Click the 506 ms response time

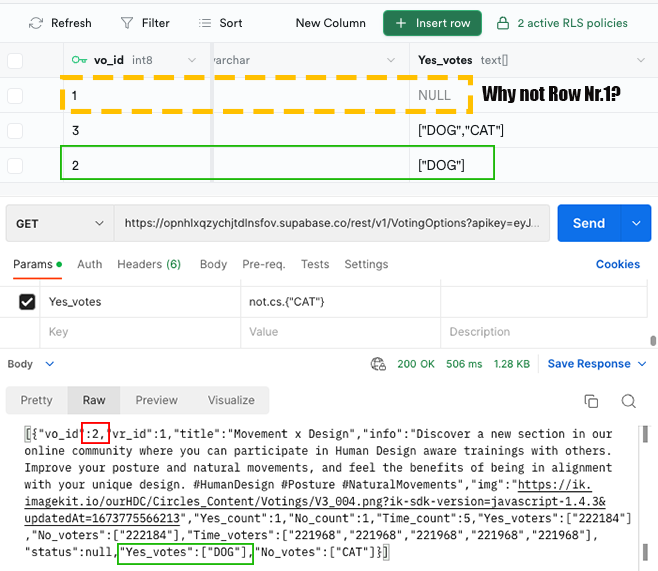(464, 364)
